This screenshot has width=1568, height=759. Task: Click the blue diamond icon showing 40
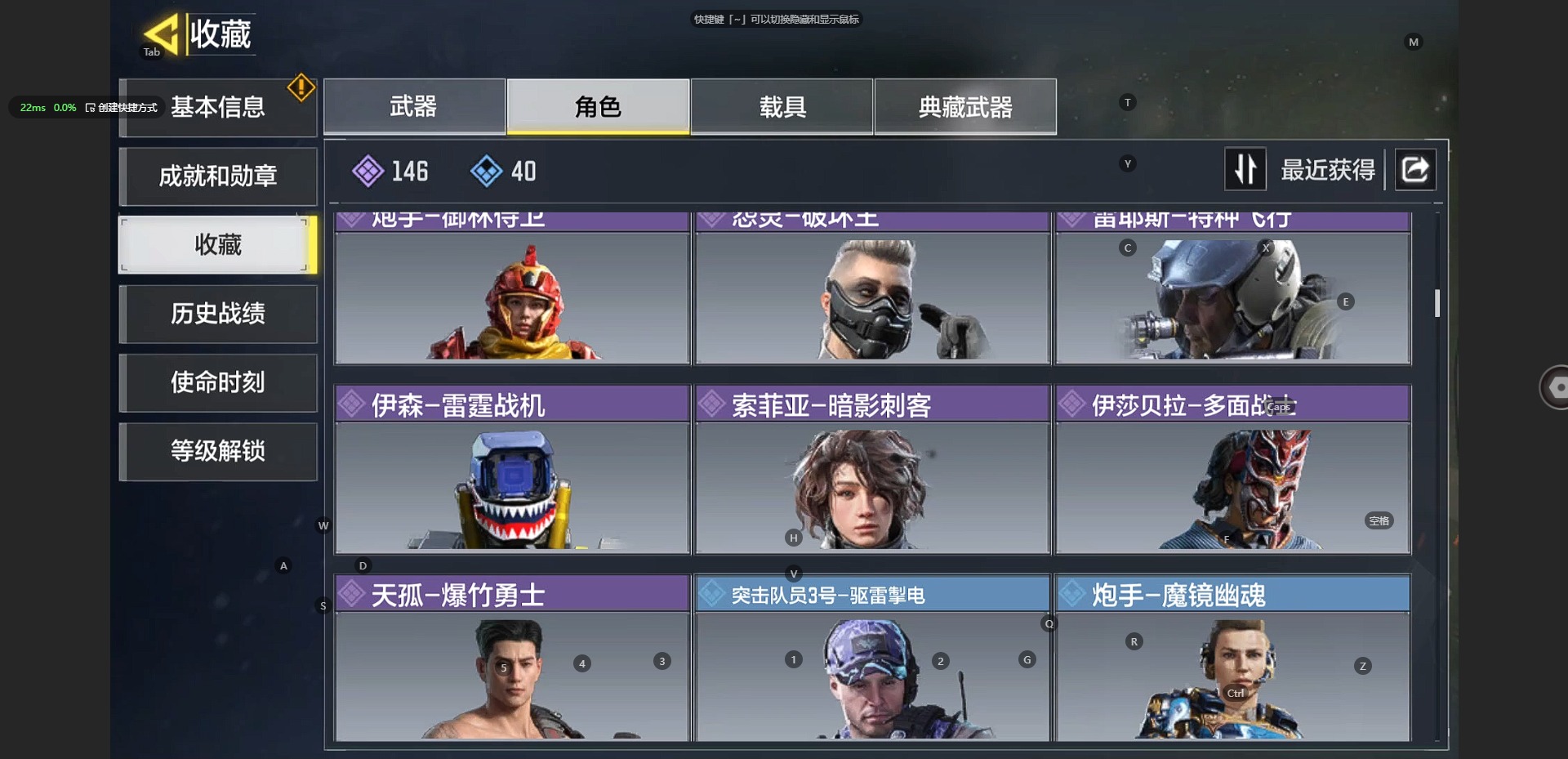(x=486, y=171)
